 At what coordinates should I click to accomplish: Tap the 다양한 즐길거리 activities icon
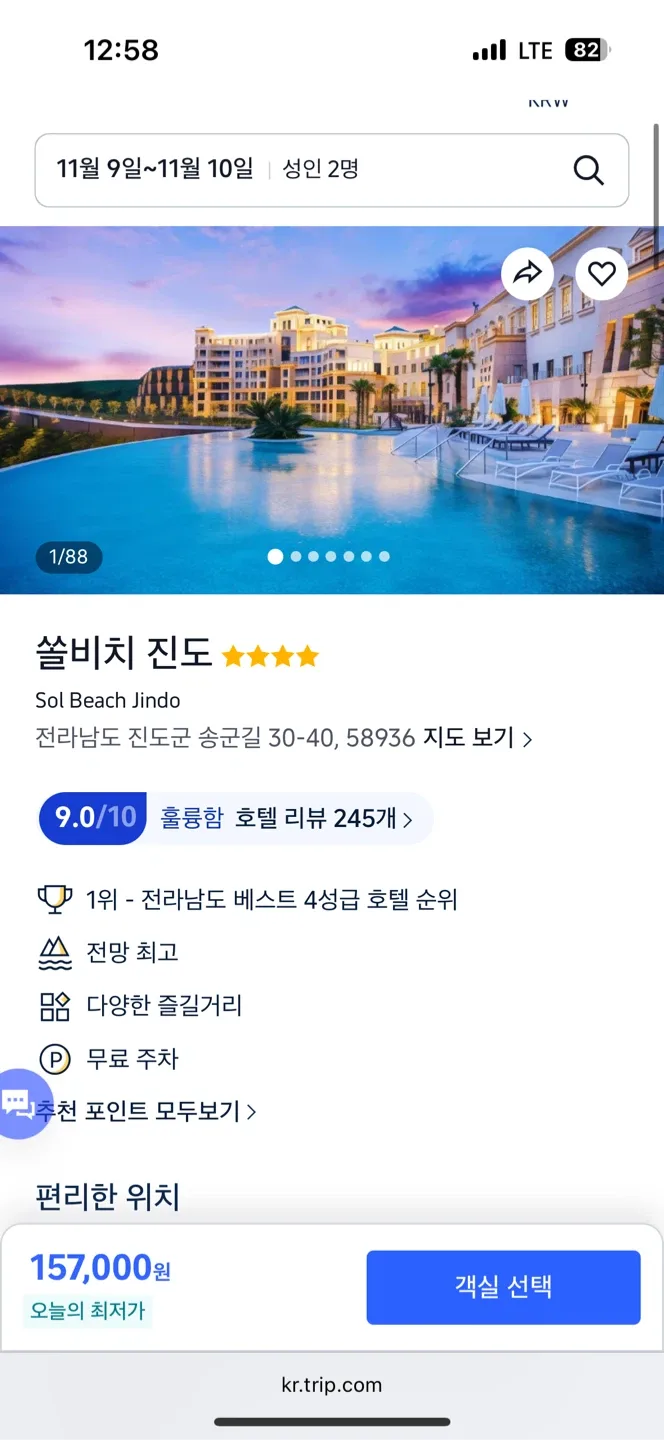pyautogui.click(x=54, y=1006)
